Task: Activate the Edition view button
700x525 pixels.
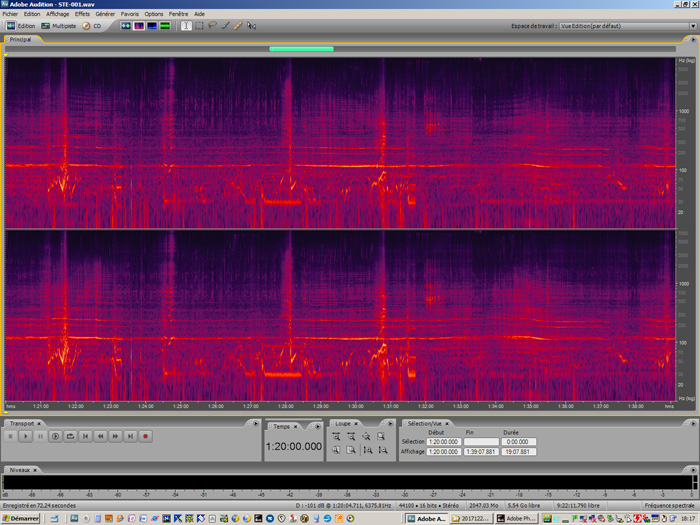Action: [x=21, y=26]
